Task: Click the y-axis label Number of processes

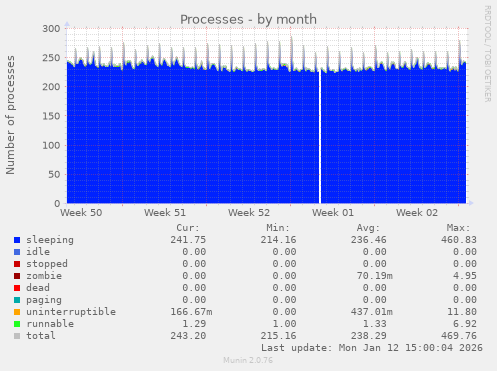Action: click(x=10, y=115)
